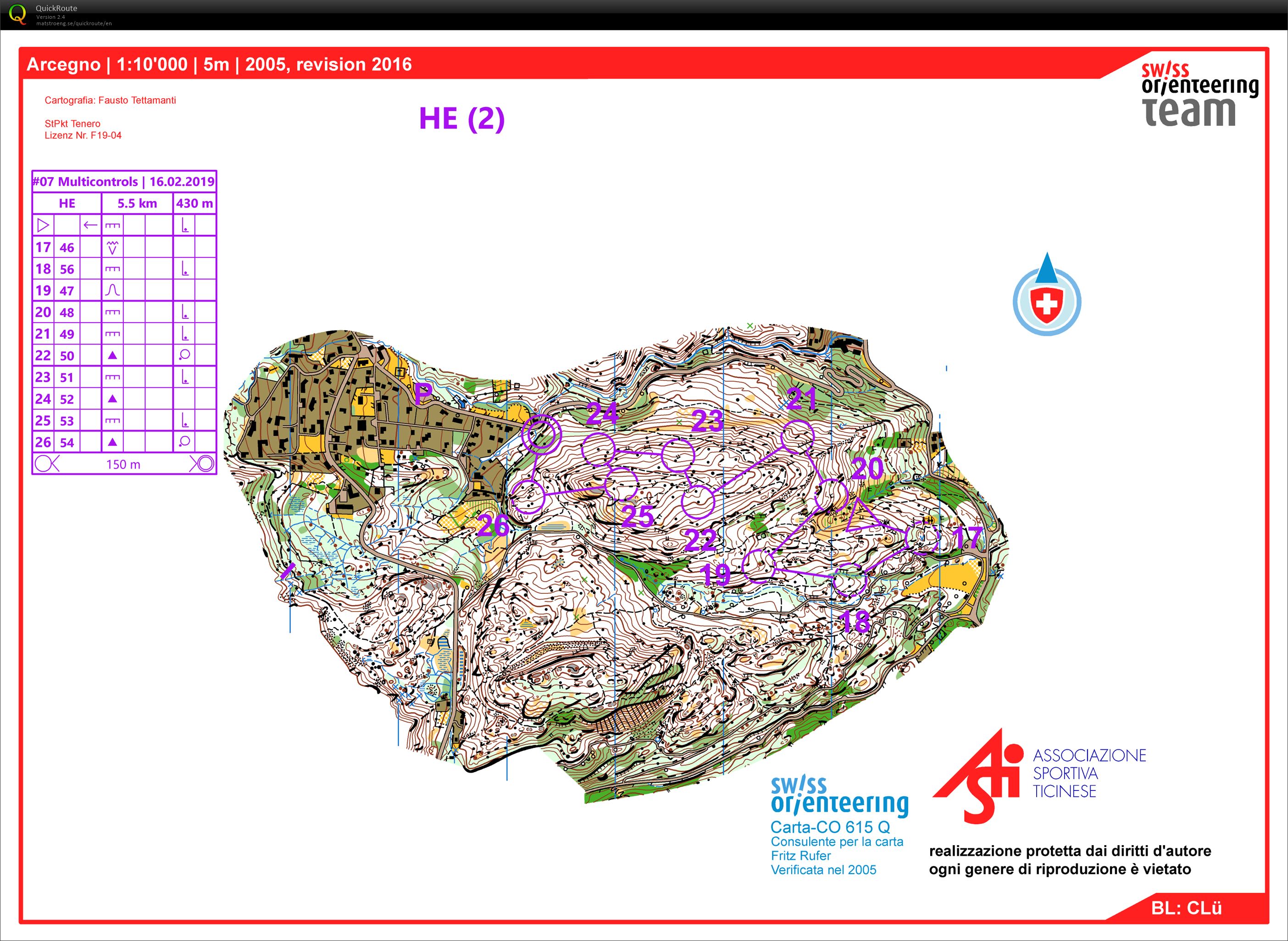Screen dimensions: 1288x941
Task: Click the start triangle icon in description table
Action: (x=43, y=225)
